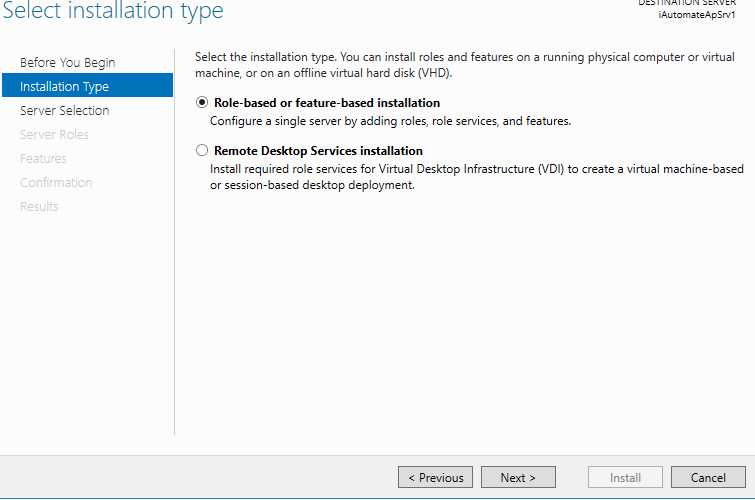Choose the Remote Desktop Services installation radio button
Image resolution: width=755 pixels, height=500 pixels.
(x=203, y=151)
